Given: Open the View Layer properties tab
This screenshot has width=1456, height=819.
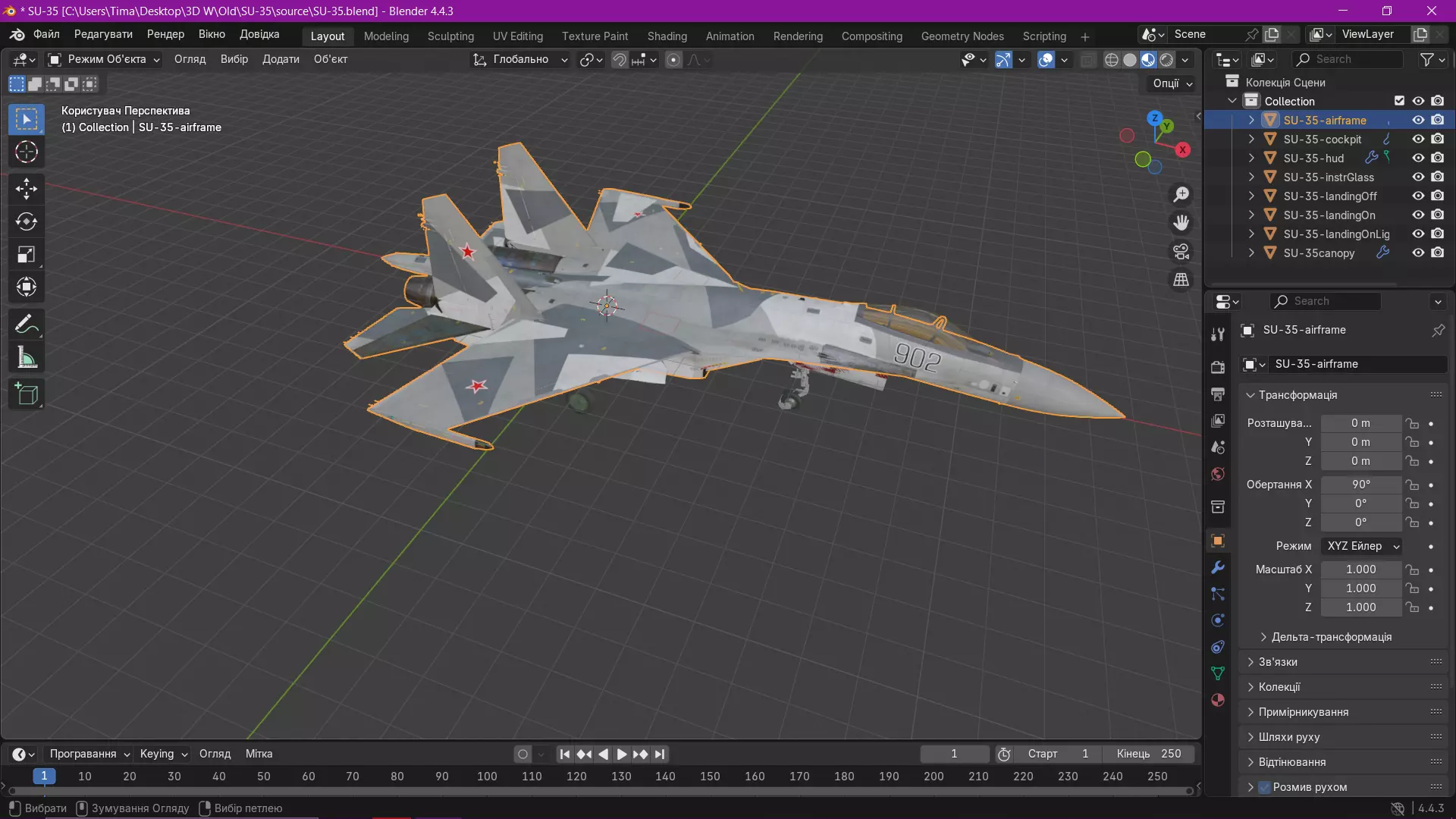Looking at the screenshot, I should point(1218,421).
